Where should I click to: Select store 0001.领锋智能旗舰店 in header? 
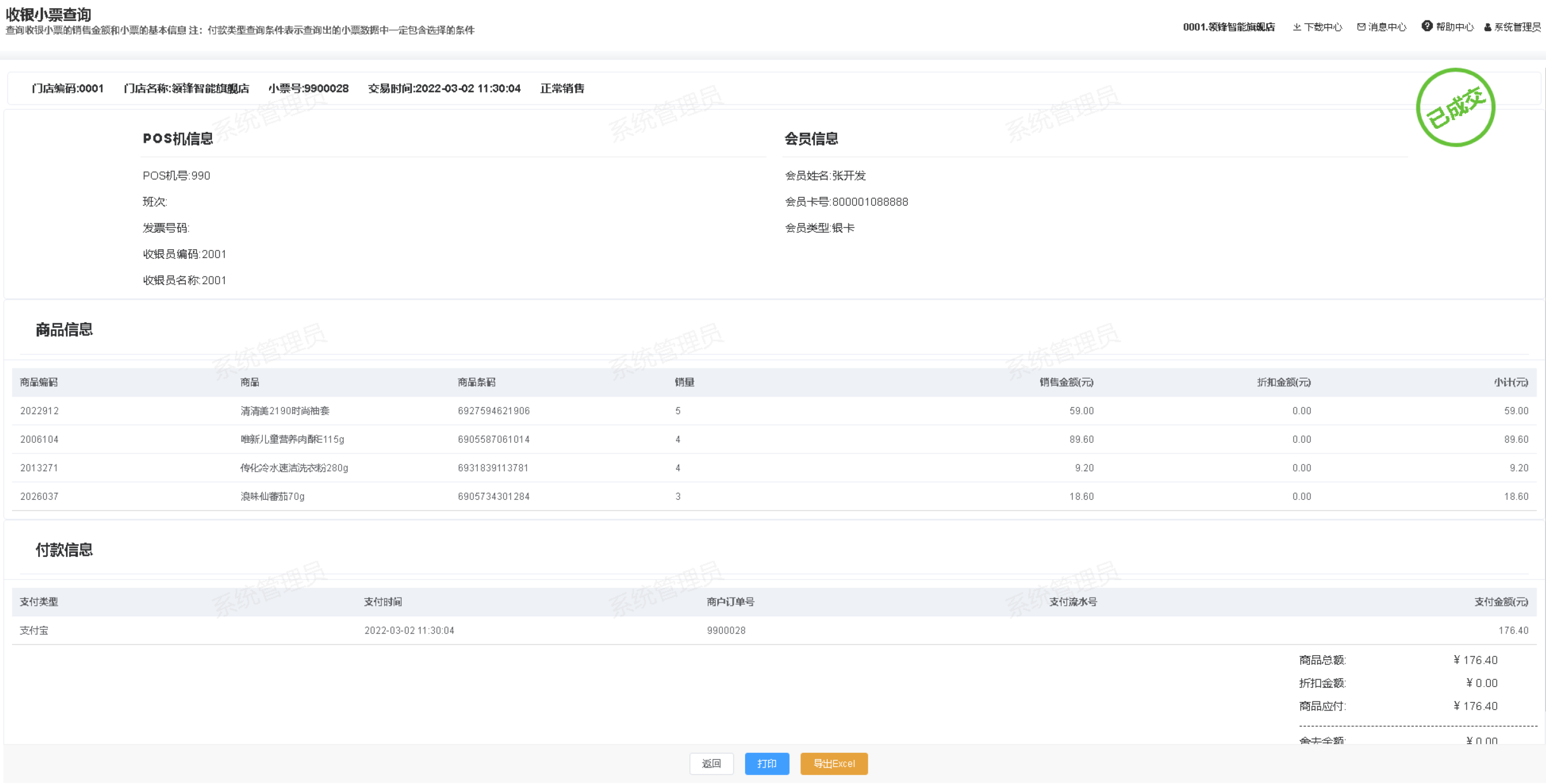coord(1229,27)
